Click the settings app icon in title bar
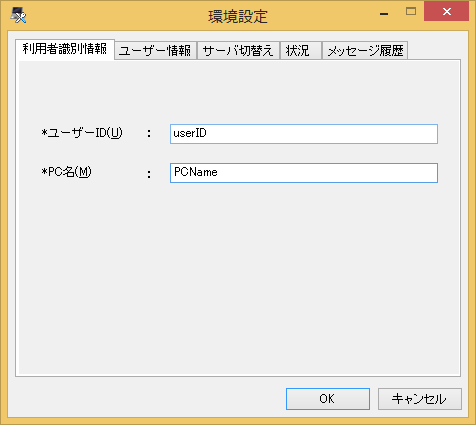The image size is (476, 425). coord(18,15)
